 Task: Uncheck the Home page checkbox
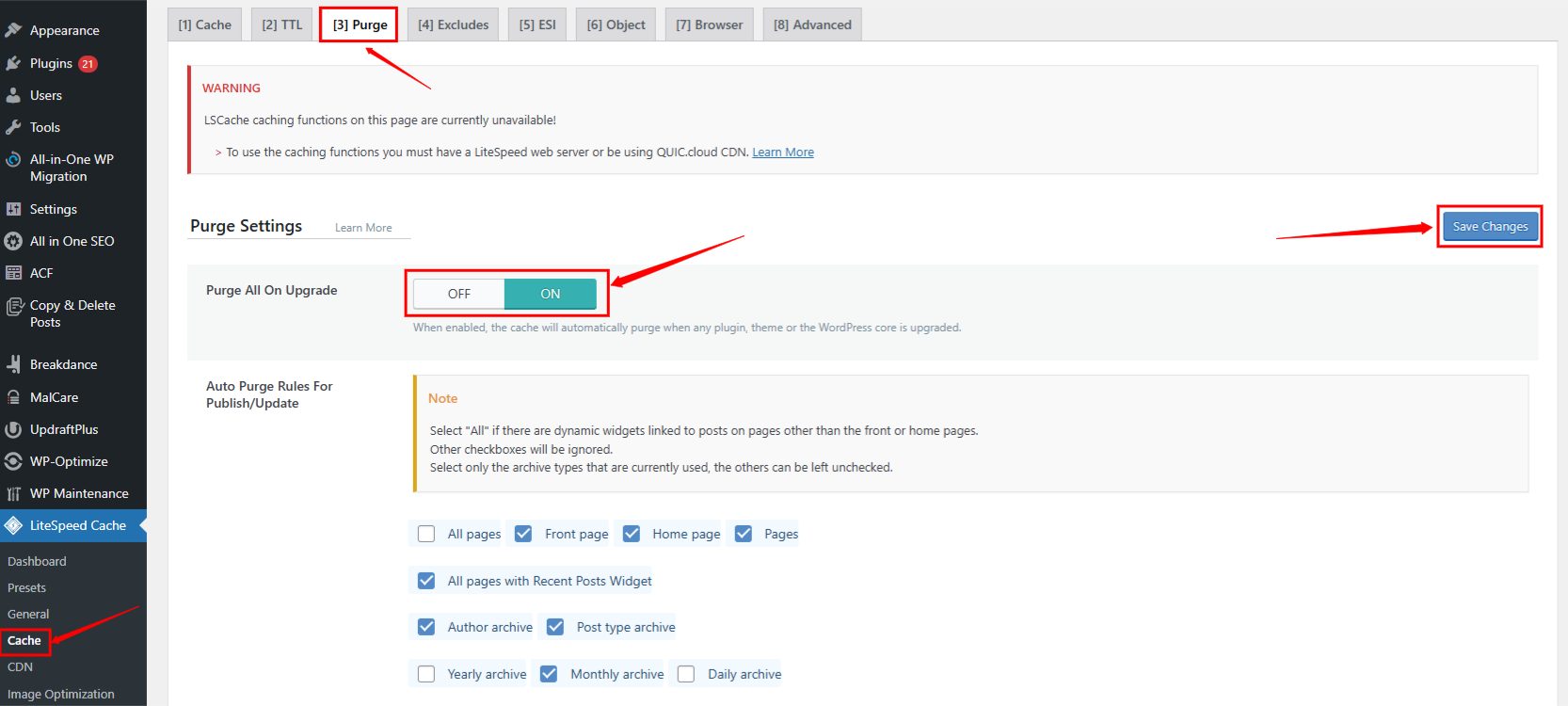click(x=632, y=534)
